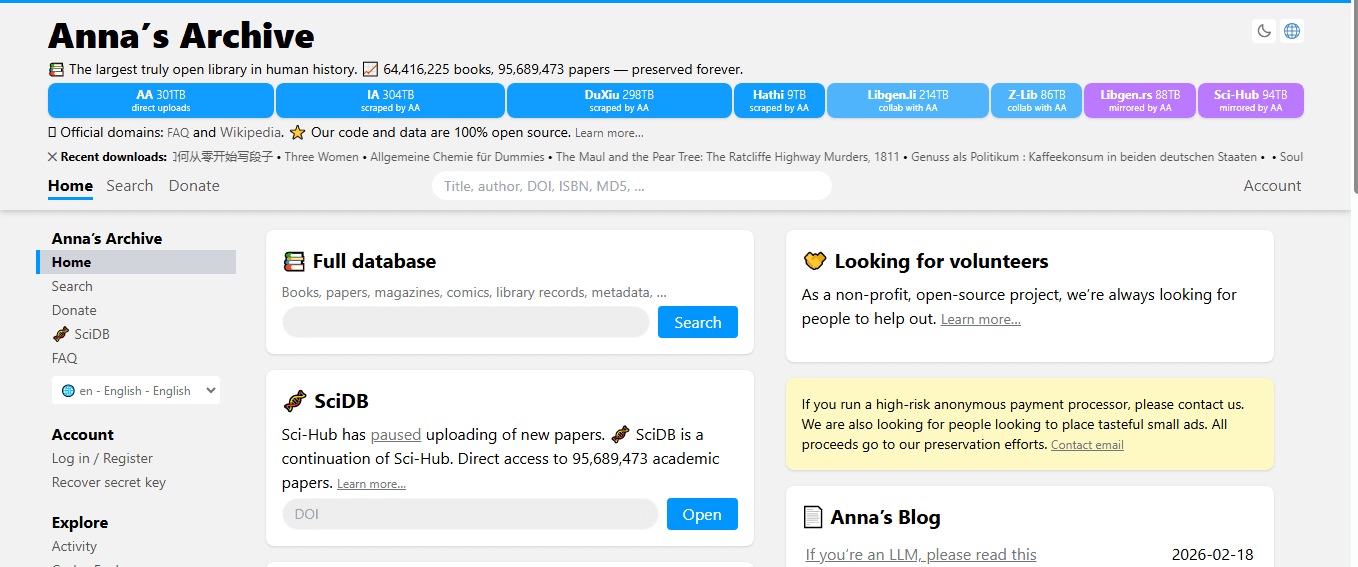The width and height of the screenshot is (1358, 567).
Task: Focus the Title, author, DOI search box
Action: coord(632,186)
